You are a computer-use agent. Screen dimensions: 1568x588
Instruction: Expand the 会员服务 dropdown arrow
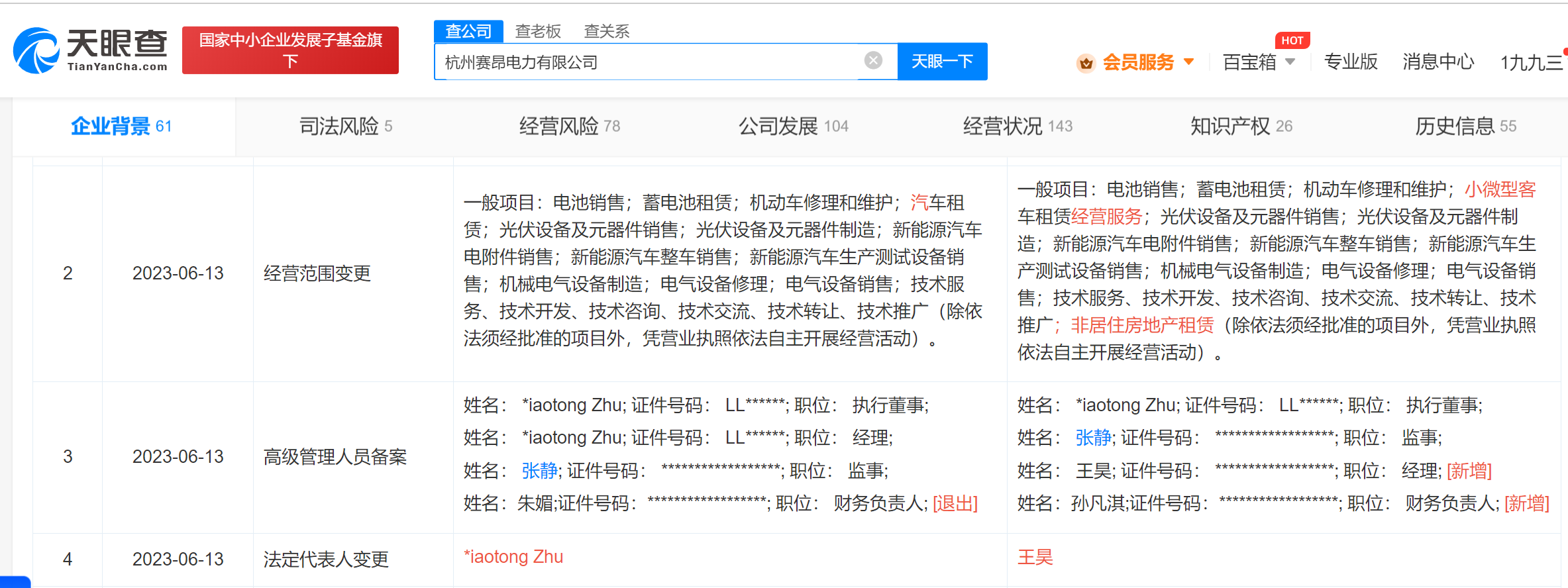[x=1189, y=62]
